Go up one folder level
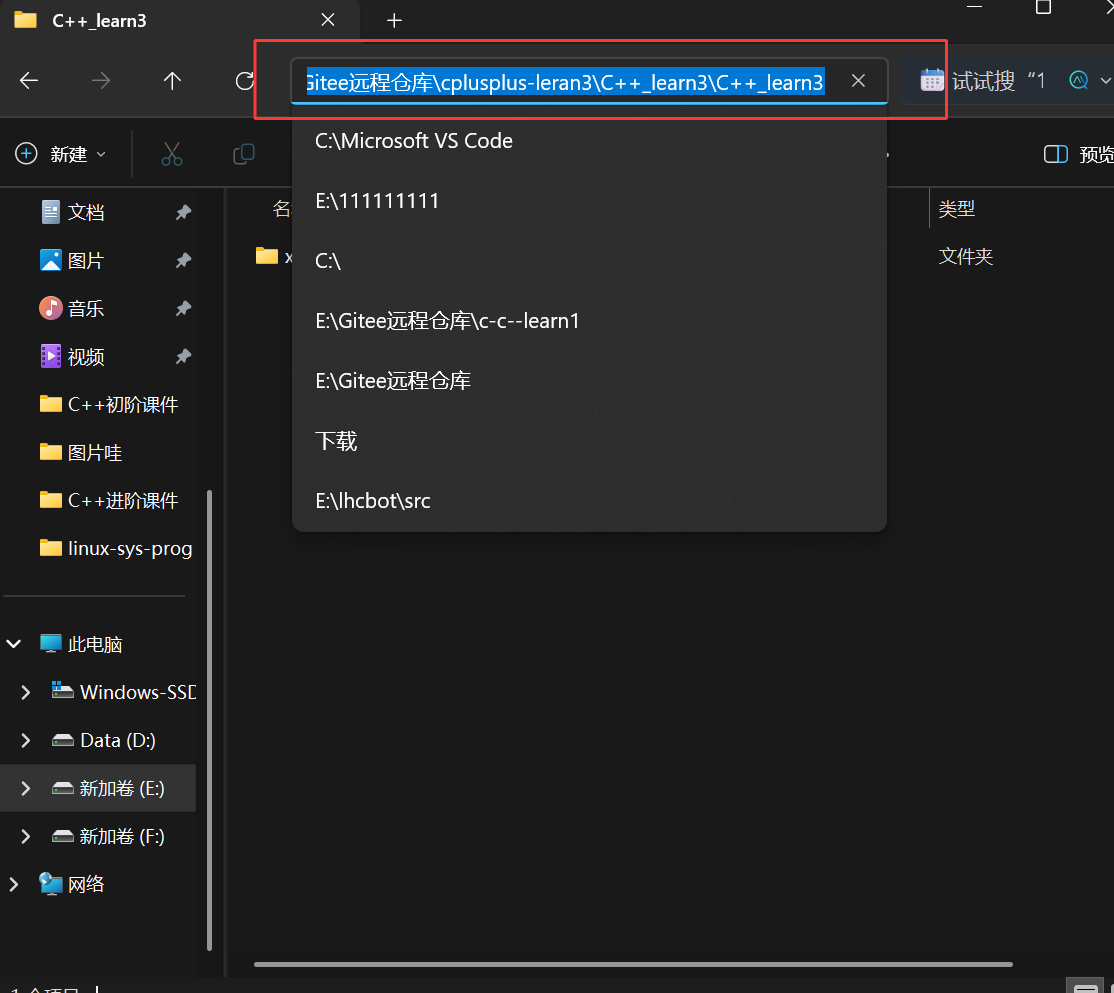1114x993 pixels. coord(172,80)
